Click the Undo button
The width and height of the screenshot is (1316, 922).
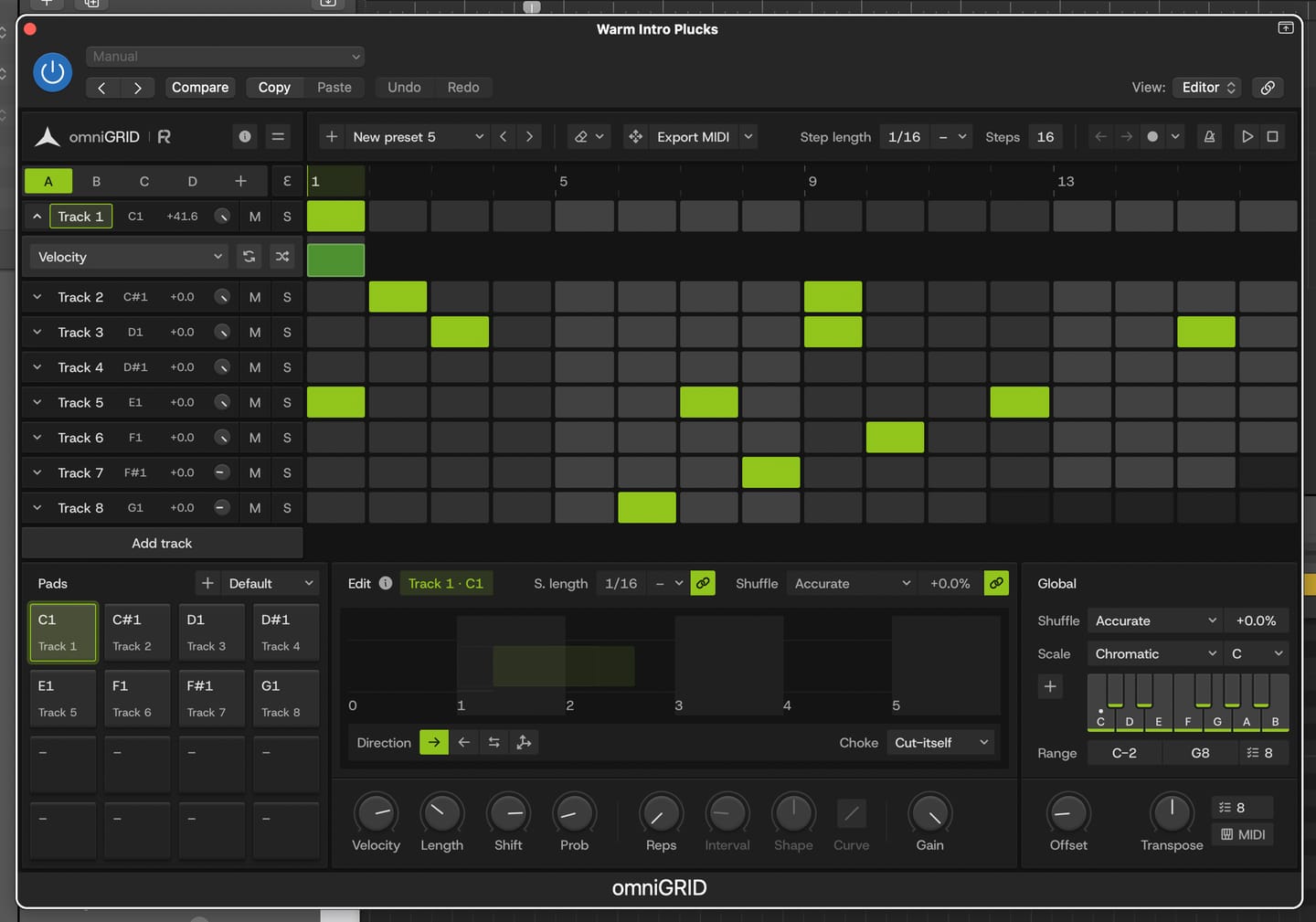[x=404, y=88]
